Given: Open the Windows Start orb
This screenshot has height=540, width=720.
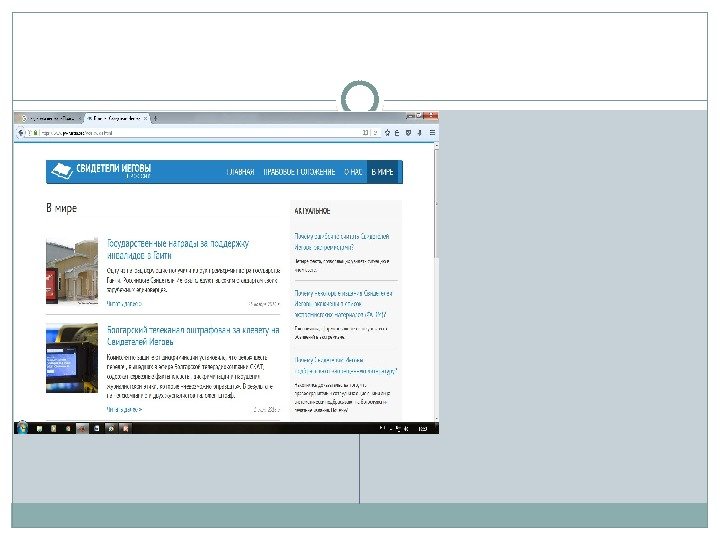Looking at the screenshot, I should coord(22,428).
